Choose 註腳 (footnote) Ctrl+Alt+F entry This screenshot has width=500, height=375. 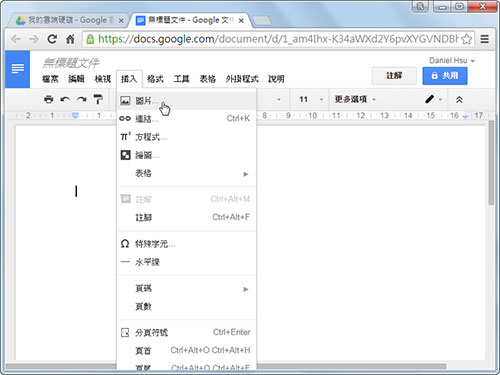pos(186,217)
